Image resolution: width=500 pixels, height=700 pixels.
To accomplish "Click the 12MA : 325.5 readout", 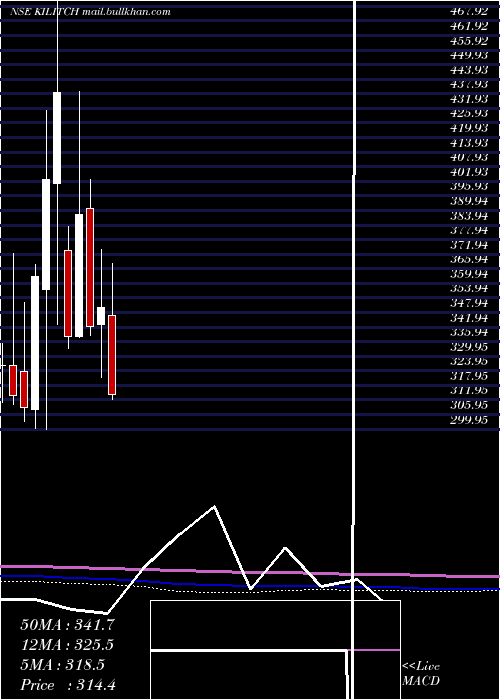I will (x=67, y=645).
